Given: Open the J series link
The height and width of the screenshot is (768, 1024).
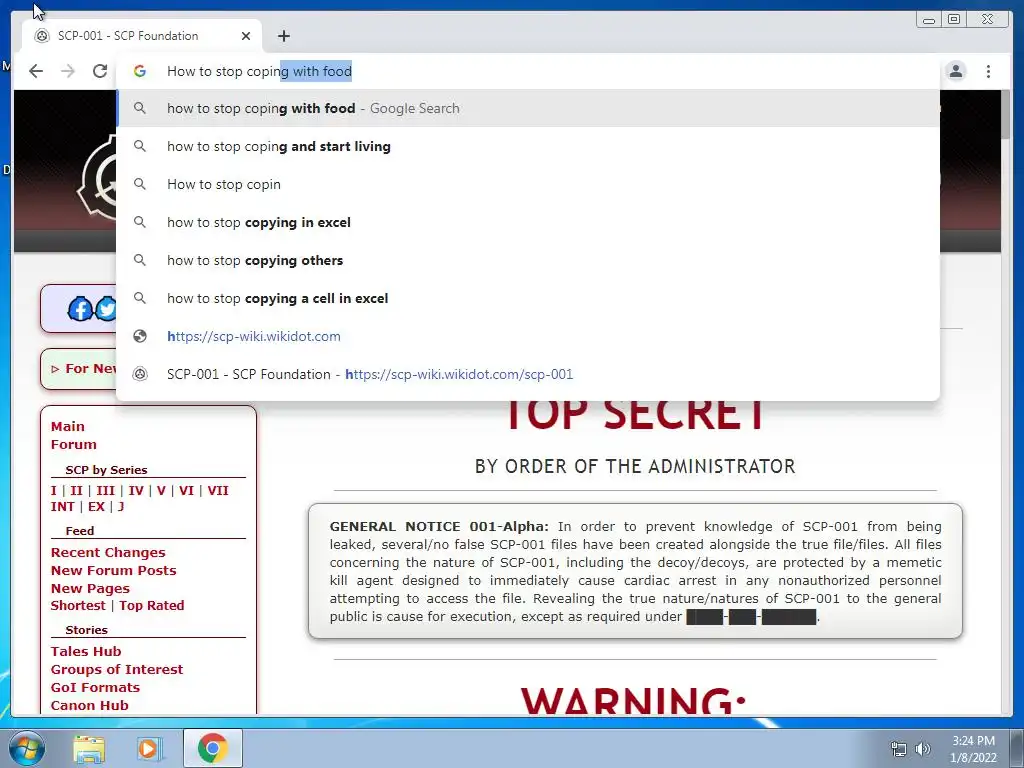Looking at the screenshot, I should point(121,507).
